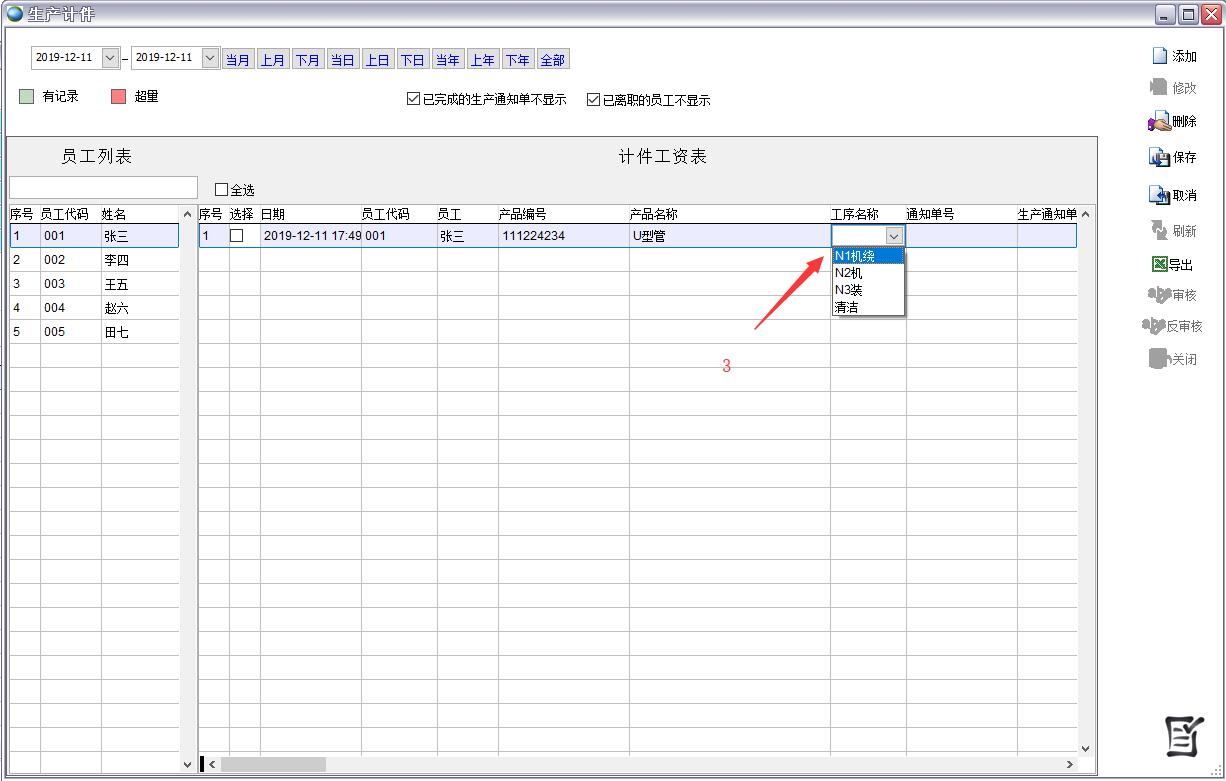1226x781 pixels.
Task: Click the notepad icon at bottom right
Action: [x=1184, y=737]
